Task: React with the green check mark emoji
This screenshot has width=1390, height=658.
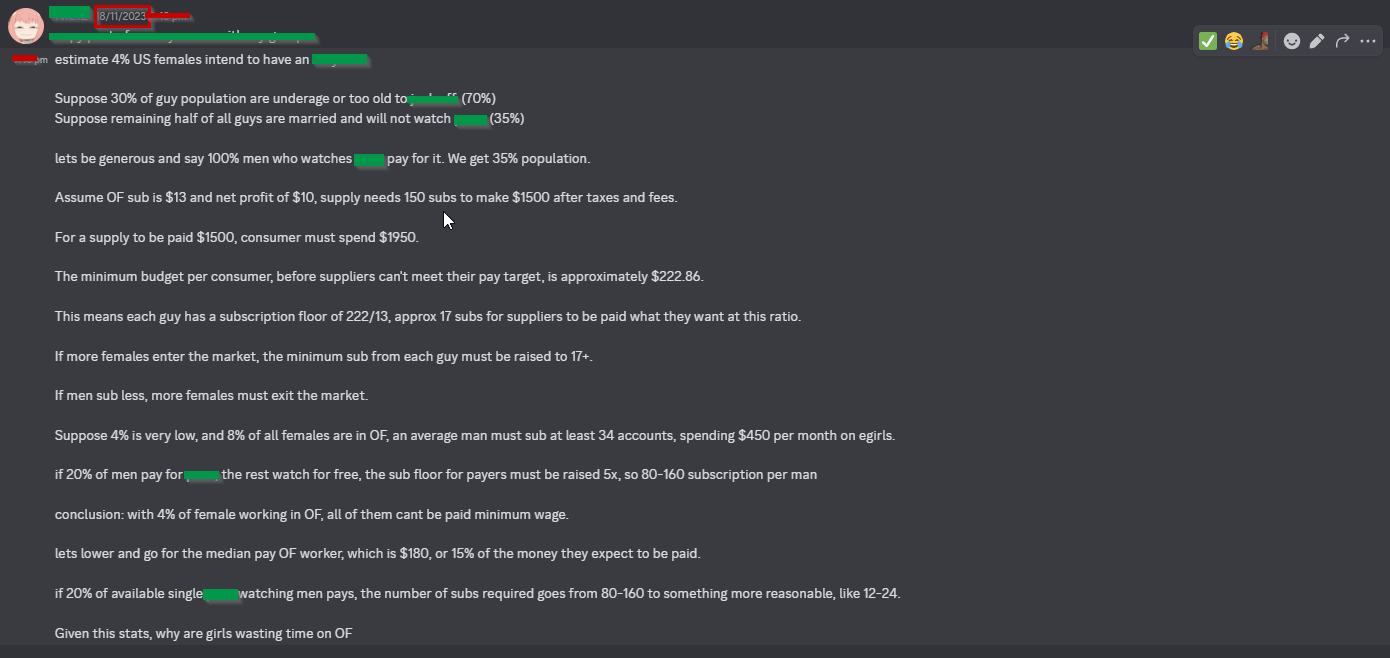Action: pos(1208,41)
